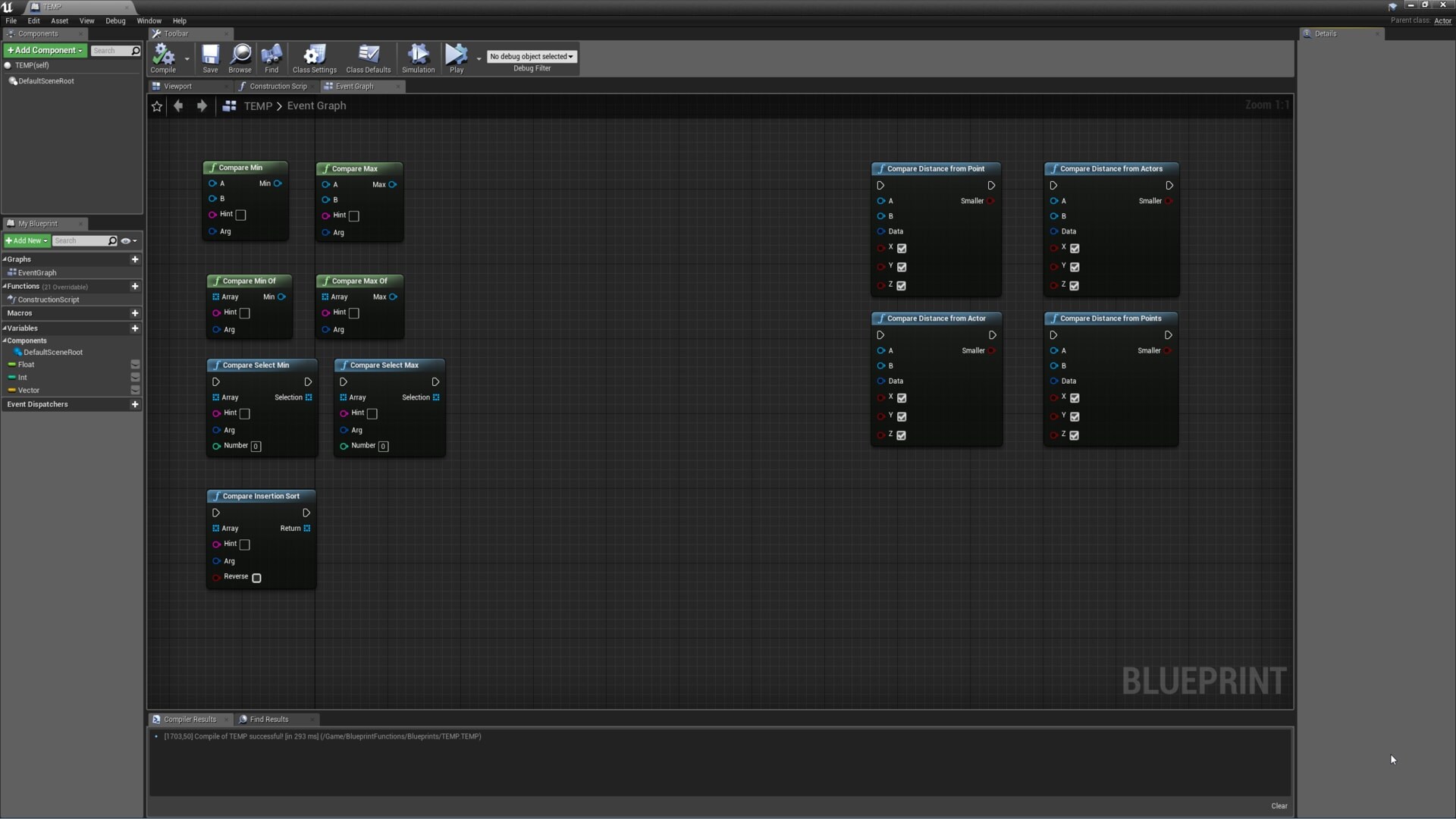Open Find in Blueprint search

pos(271,58)
